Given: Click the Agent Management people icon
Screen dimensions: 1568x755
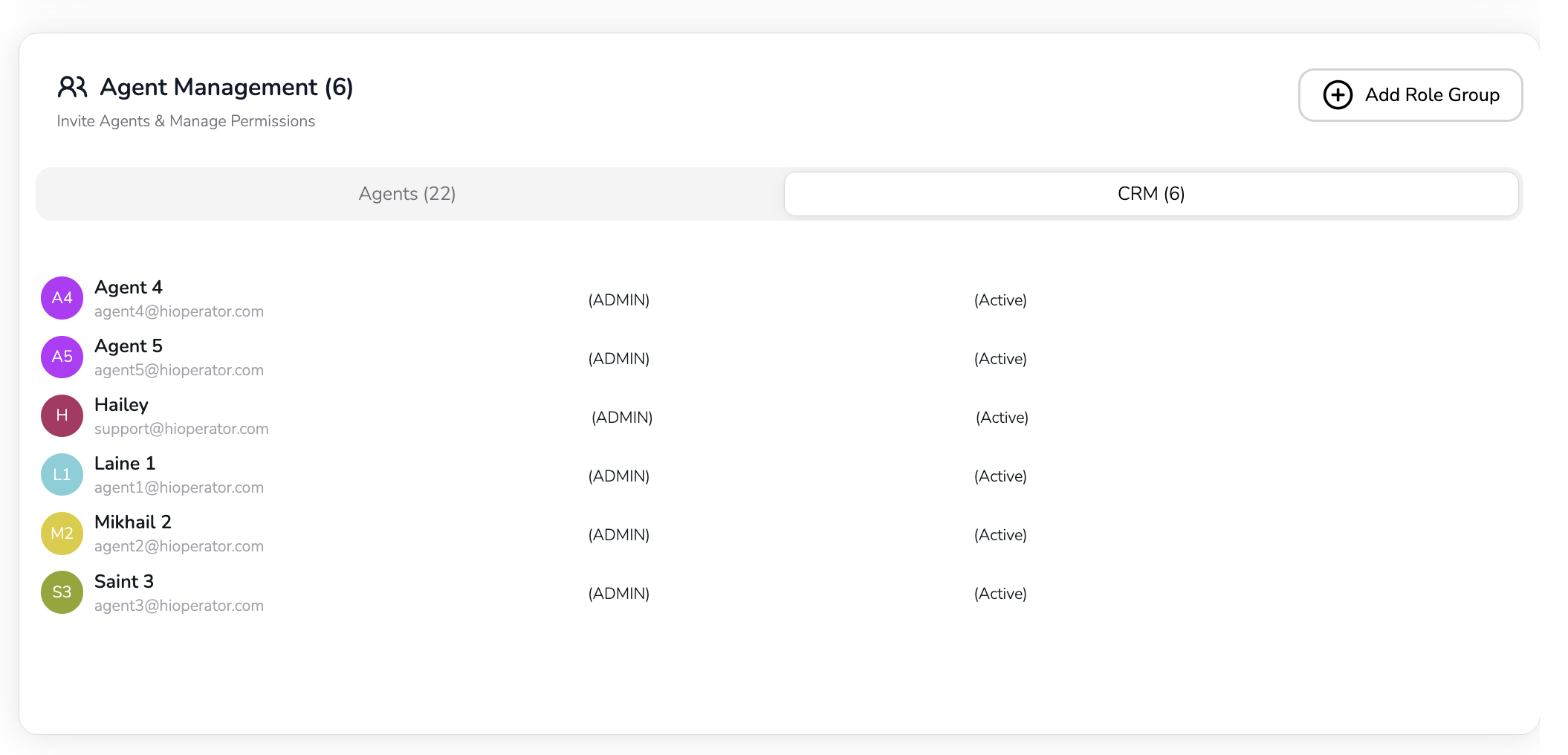Looking at the screenshot, I should click(x=73, y=87).
